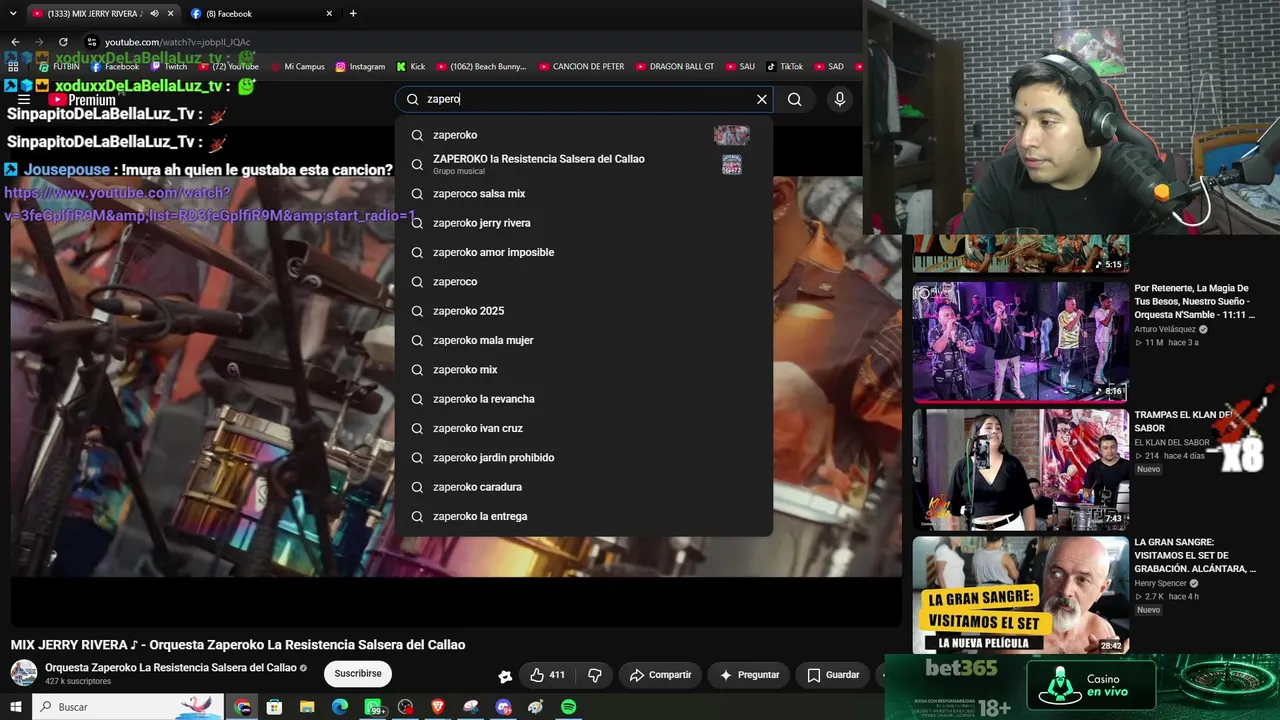Open Orquesta N'Samble video thumbnail
Viewport: 1280px width, 720px height.
click(x=1020, y=342)
